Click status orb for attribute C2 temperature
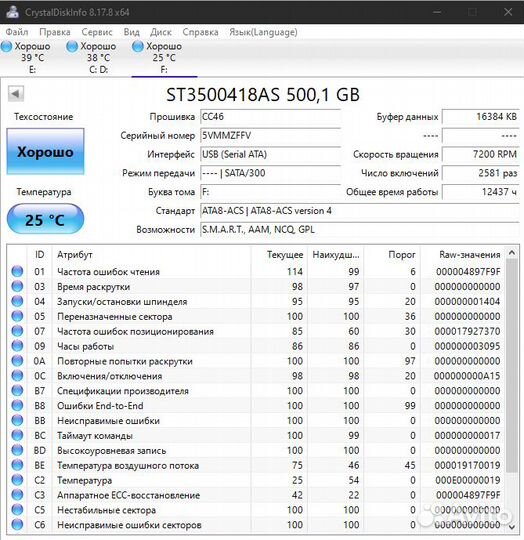524x540 pixels. (17, 480)
